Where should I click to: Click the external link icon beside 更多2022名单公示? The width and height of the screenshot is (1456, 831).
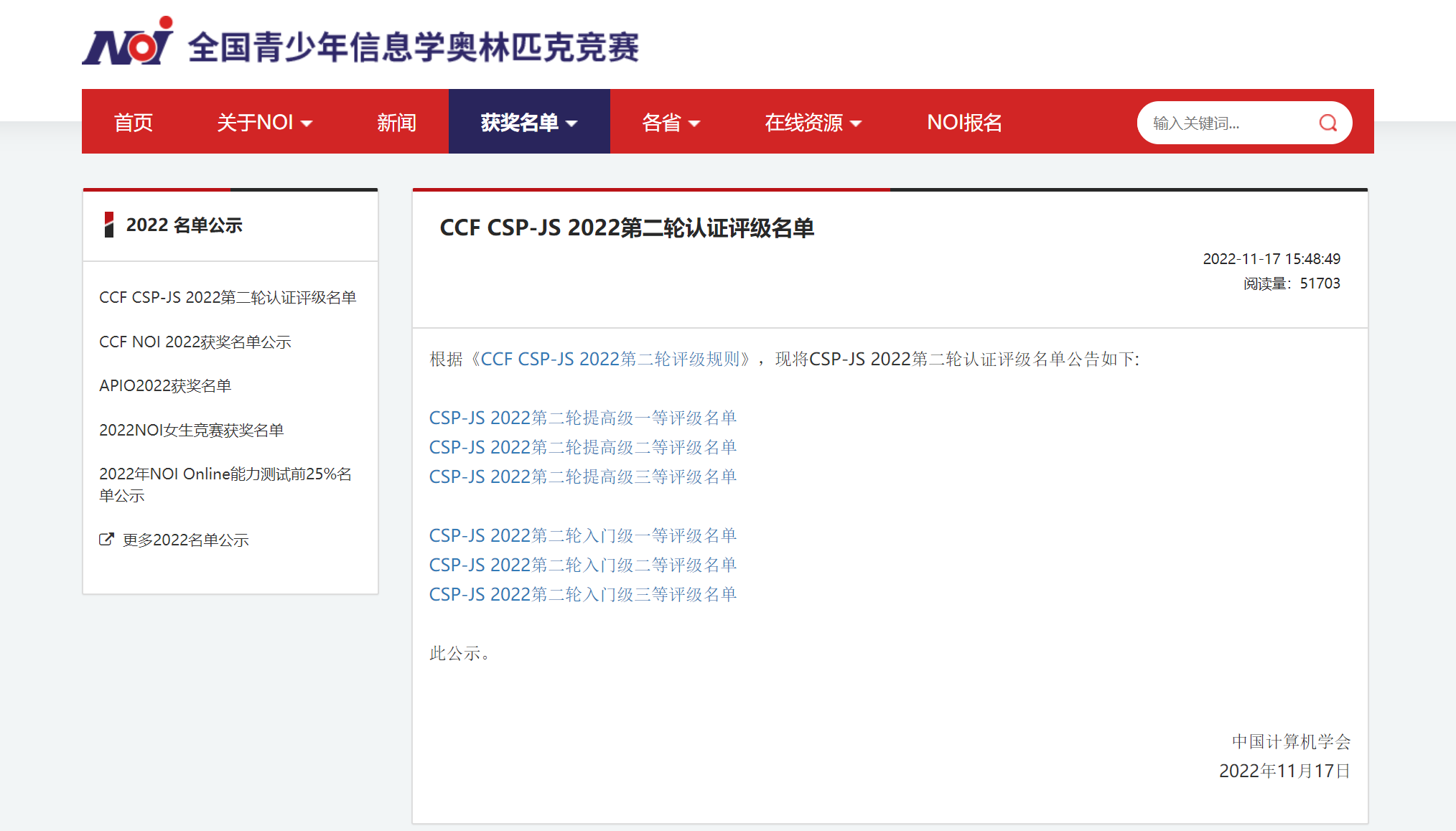[106, 539]
